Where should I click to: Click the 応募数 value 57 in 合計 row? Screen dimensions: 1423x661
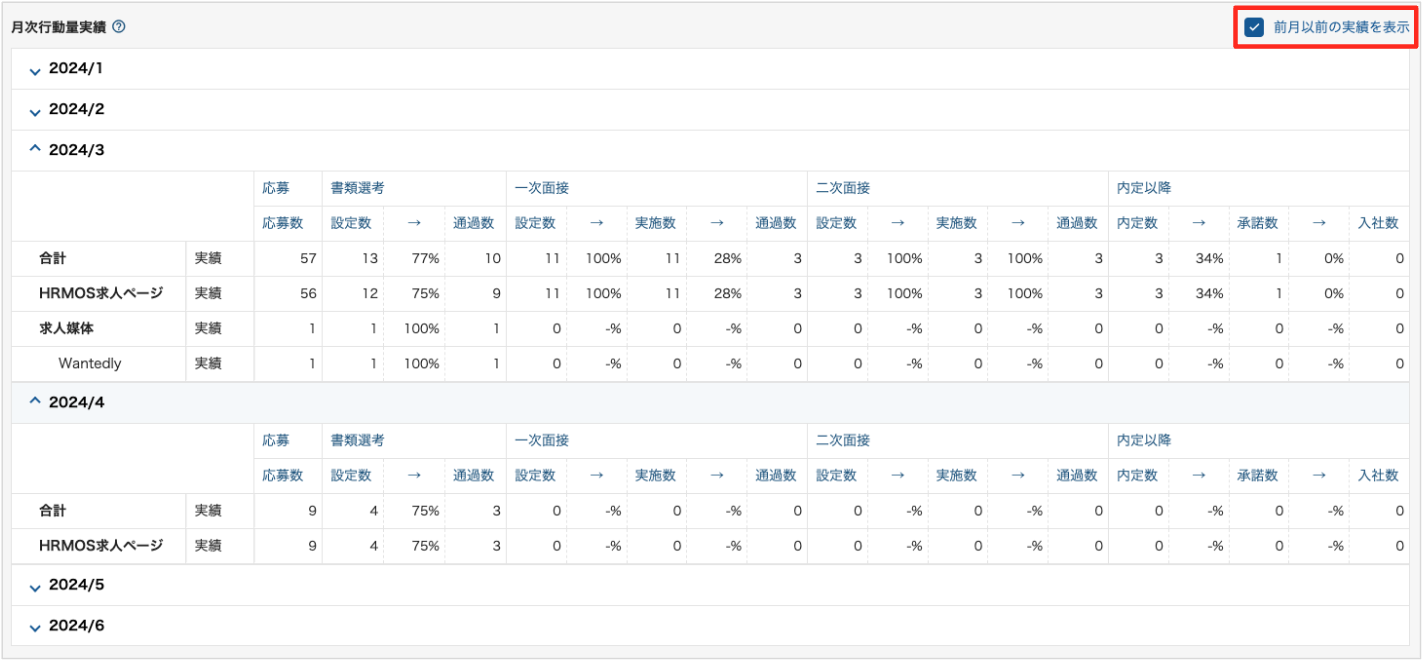(x=307, y=259)
